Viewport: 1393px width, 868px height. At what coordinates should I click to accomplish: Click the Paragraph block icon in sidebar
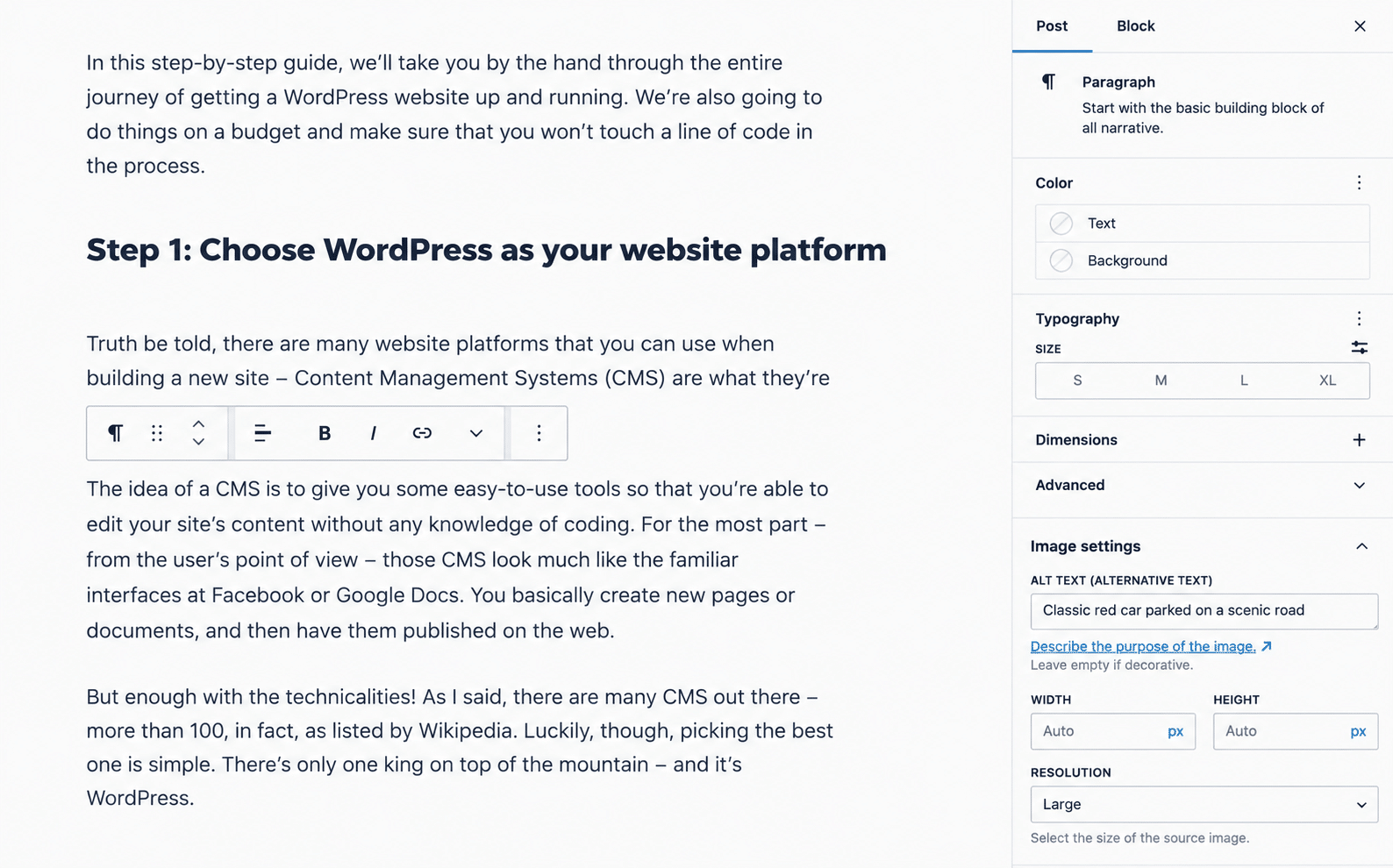pyautogui.click(x=1048, y=82)
